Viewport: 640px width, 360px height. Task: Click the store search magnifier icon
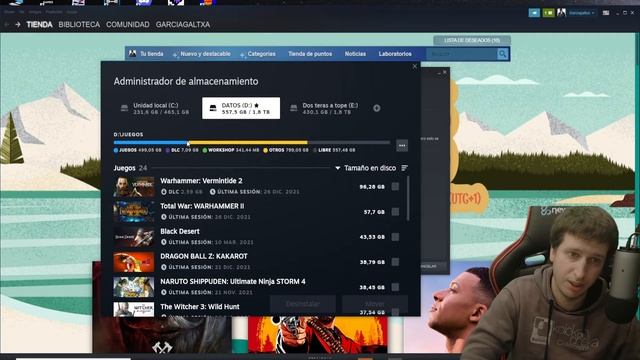(502, 54)
